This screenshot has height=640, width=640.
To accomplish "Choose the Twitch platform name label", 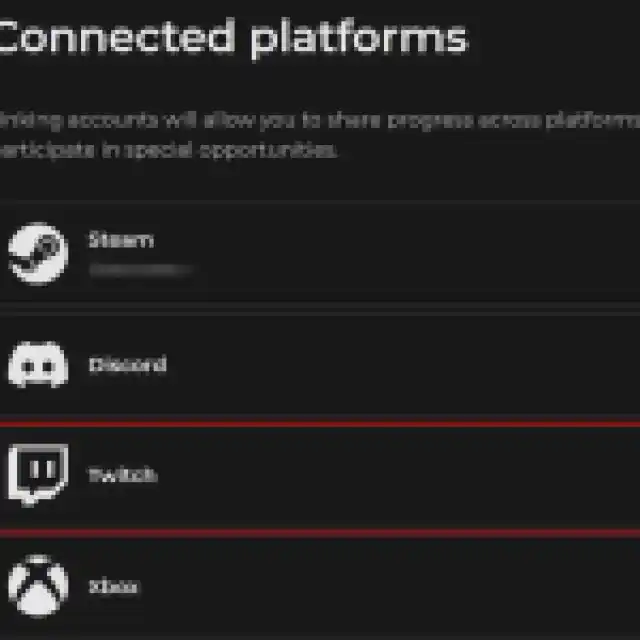I will pyautogui.click(x=122, y=475).
